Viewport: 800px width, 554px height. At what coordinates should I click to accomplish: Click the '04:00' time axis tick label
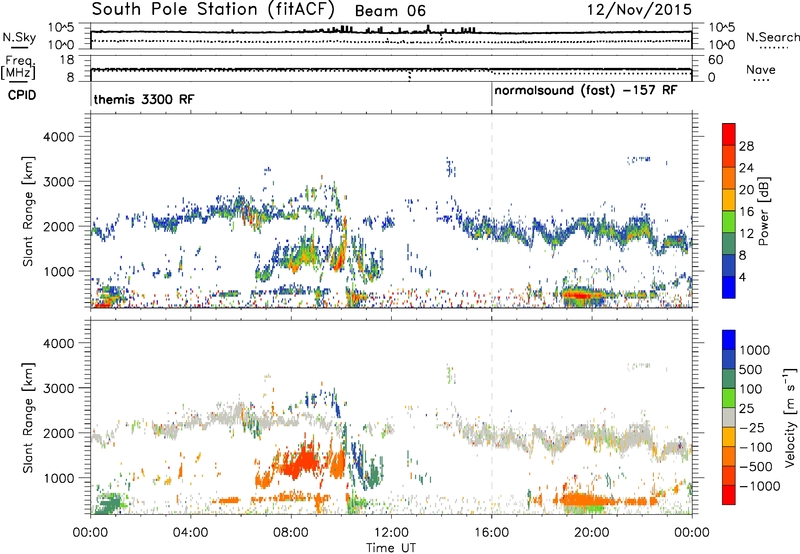point(190,533)
